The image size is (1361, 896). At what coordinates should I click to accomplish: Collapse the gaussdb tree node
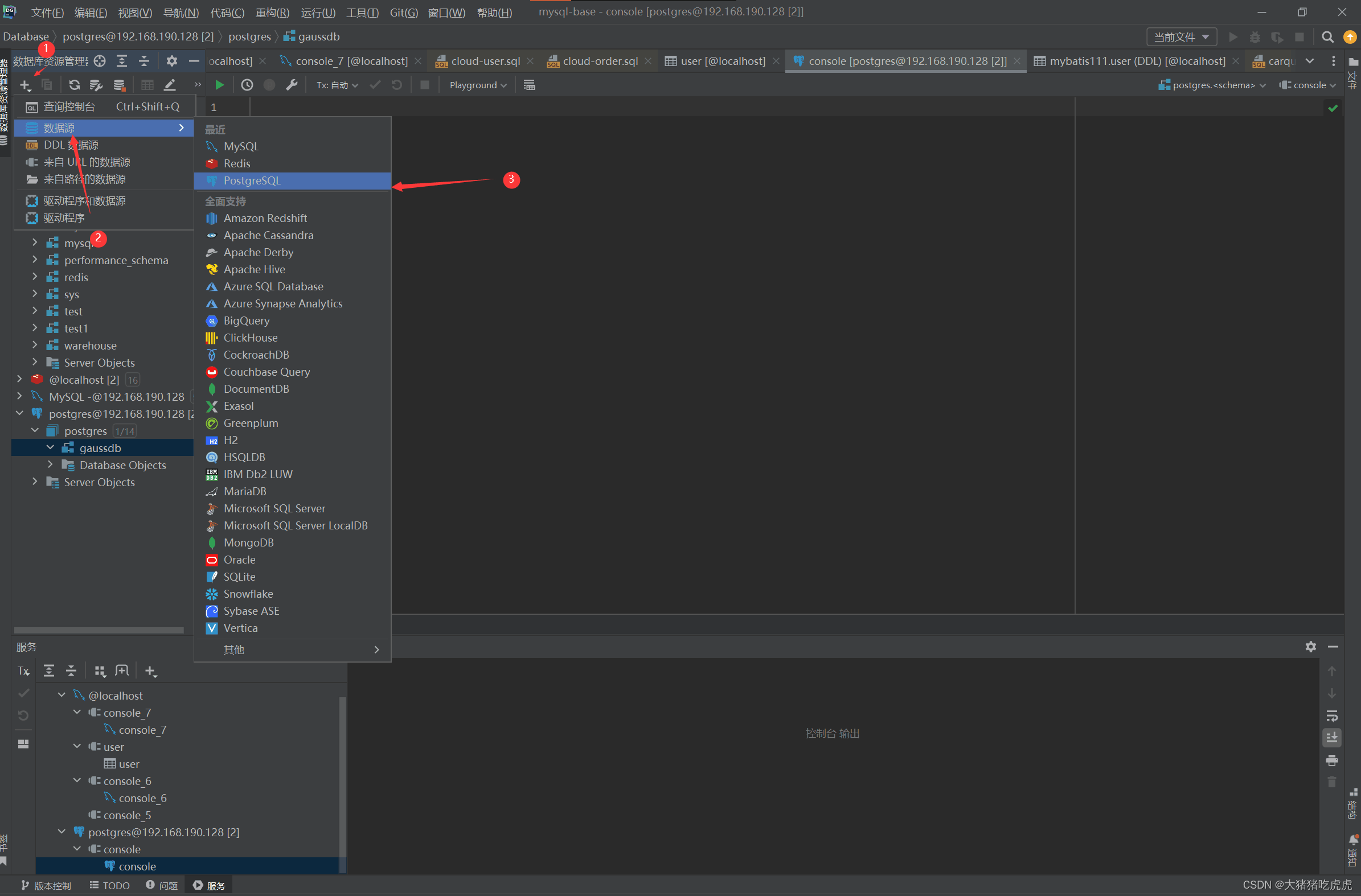(x=50, y=447)
